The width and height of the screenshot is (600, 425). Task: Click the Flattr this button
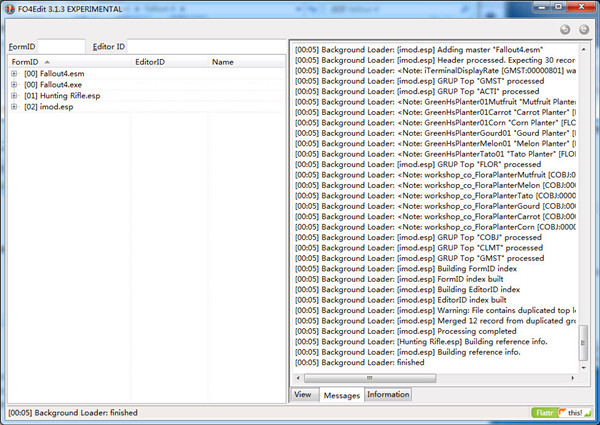(x=561, y=413)
